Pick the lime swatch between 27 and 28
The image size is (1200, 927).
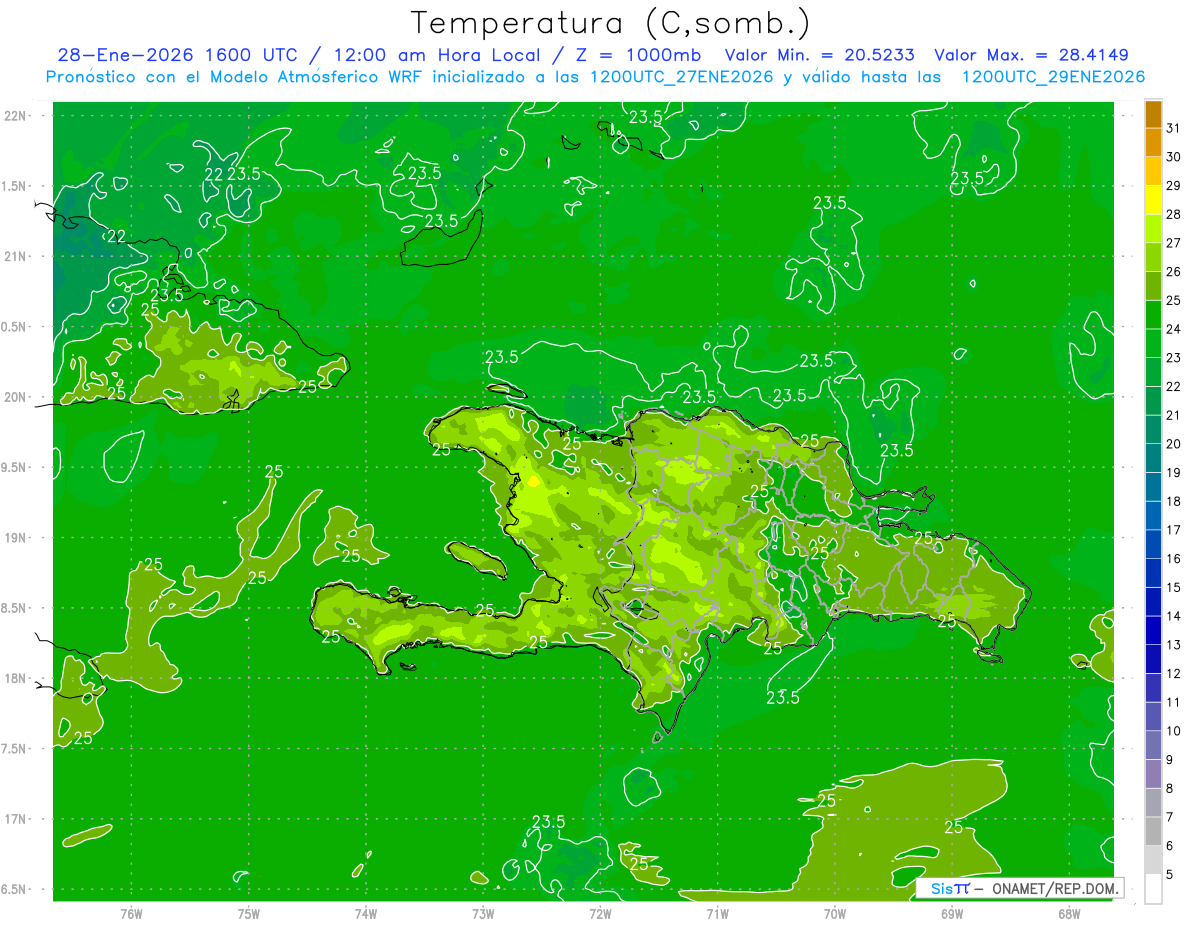coord(1153,229)
